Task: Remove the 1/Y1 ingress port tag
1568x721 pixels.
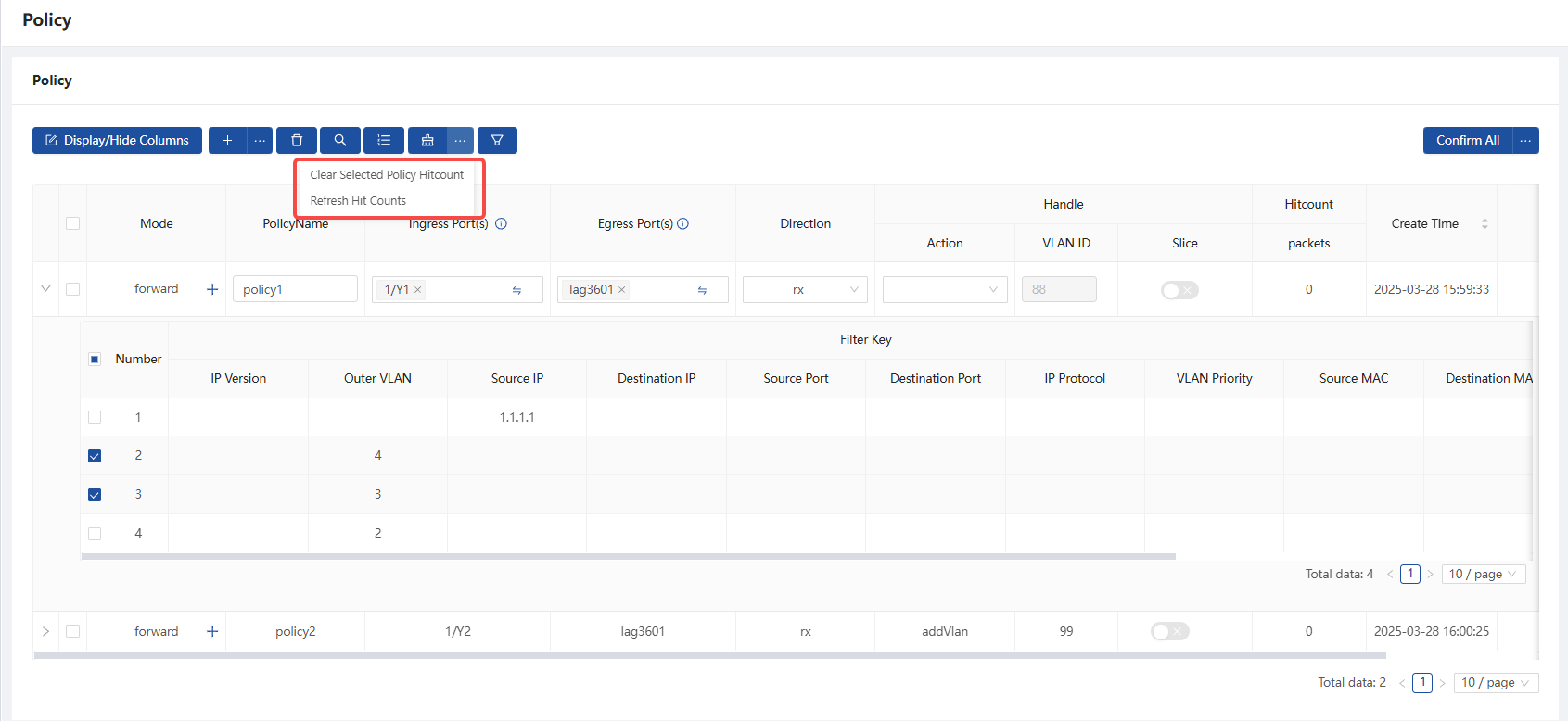Action: coord(418,290)
